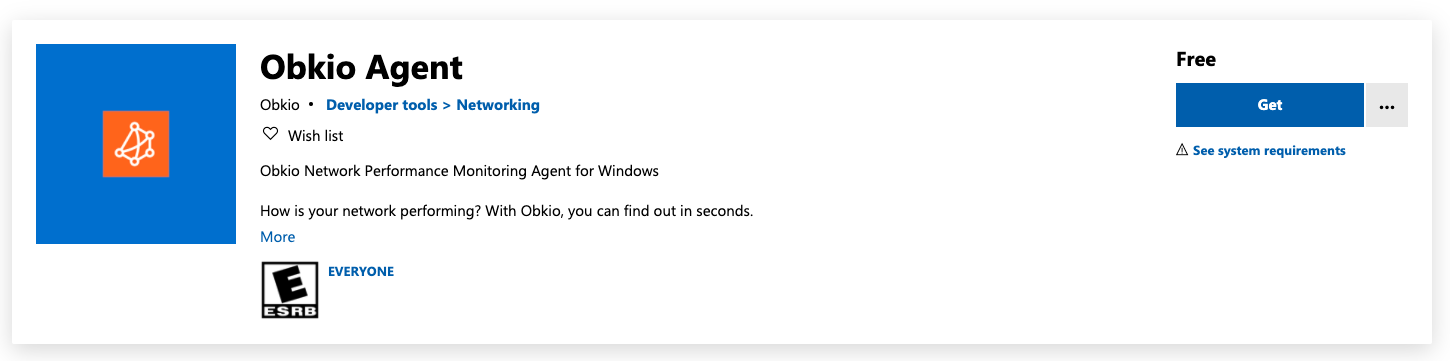Expand the description with More link
This screenshot has height=361, width=1450.
click(278, 237)
